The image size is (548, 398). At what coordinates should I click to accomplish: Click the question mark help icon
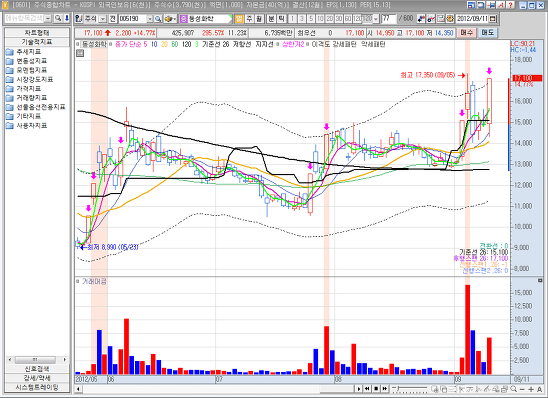pos(510,5)
